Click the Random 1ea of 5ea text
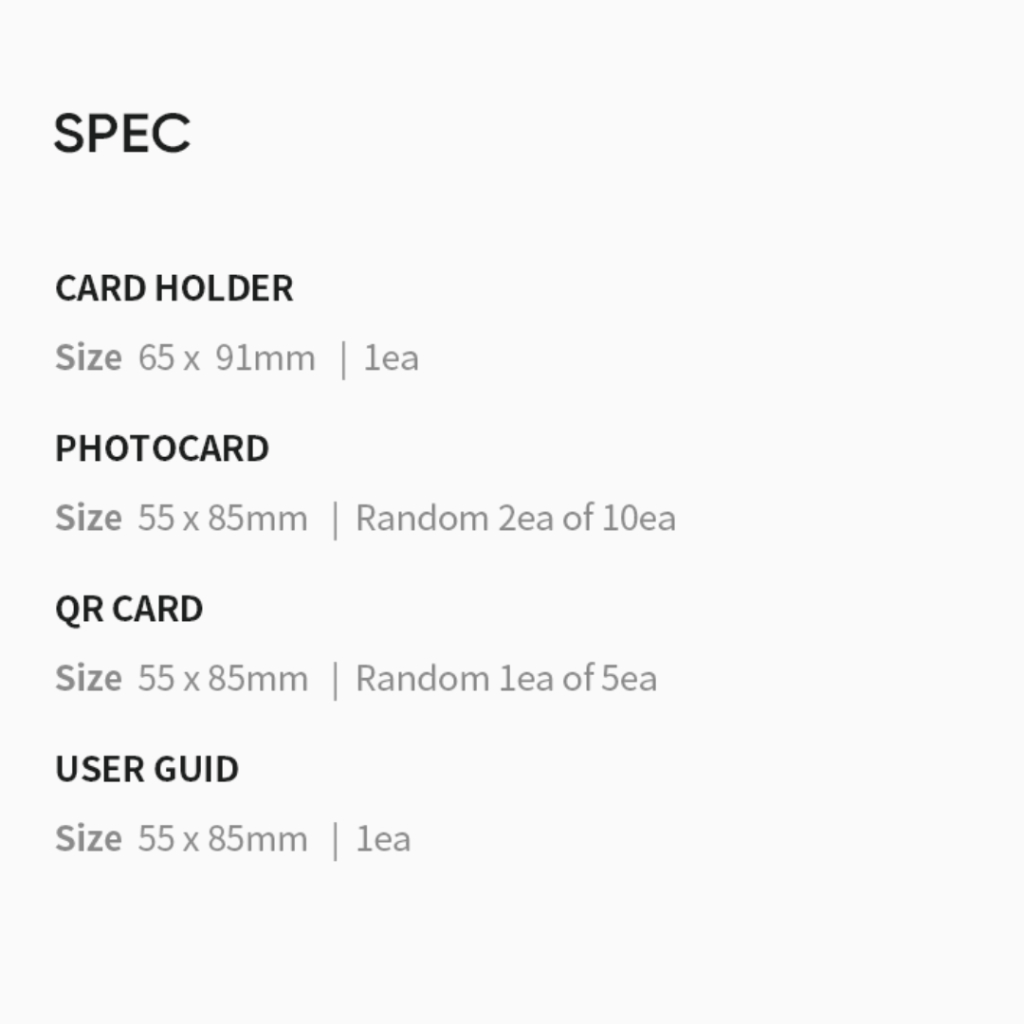This screenshot has height=1024, width=1024. click(x=506, y=678)
